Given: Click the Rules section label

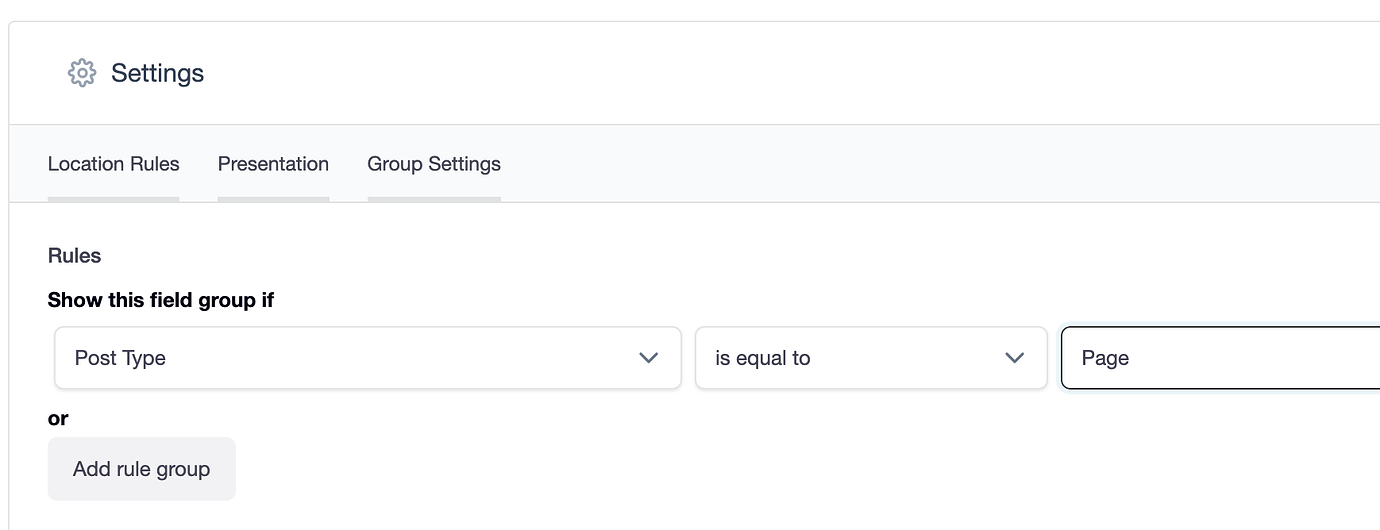Looking at the screenshot, I should (75, 256).
